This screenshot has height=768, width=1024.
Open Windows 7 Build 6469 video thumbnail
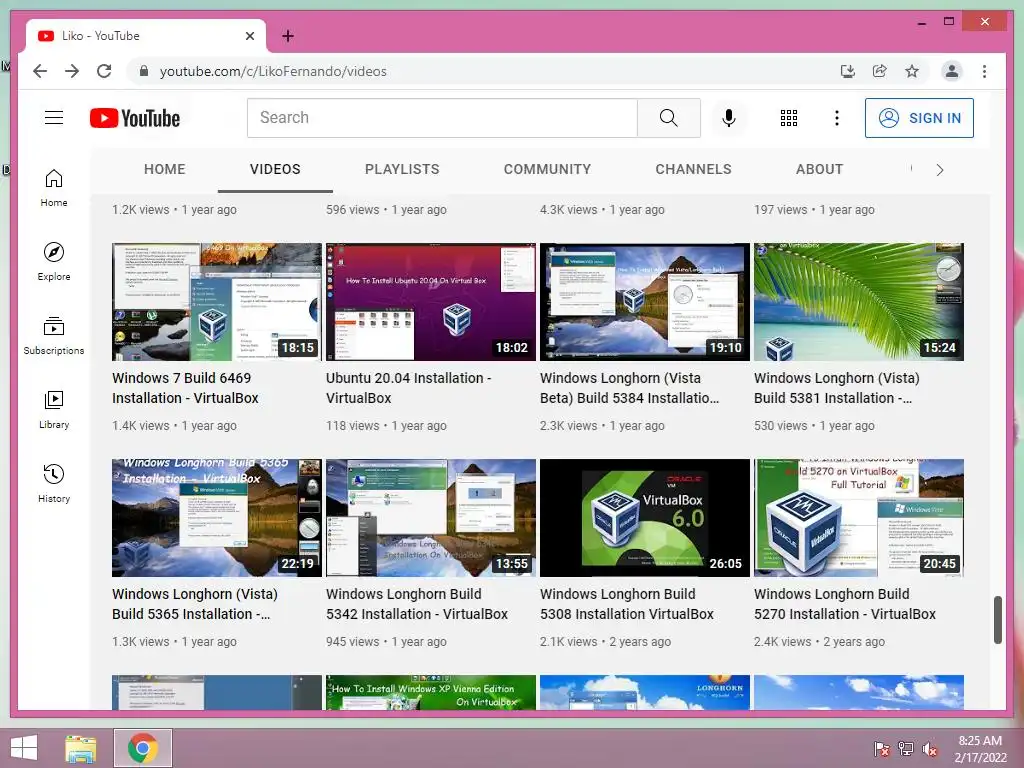[217, 302]
